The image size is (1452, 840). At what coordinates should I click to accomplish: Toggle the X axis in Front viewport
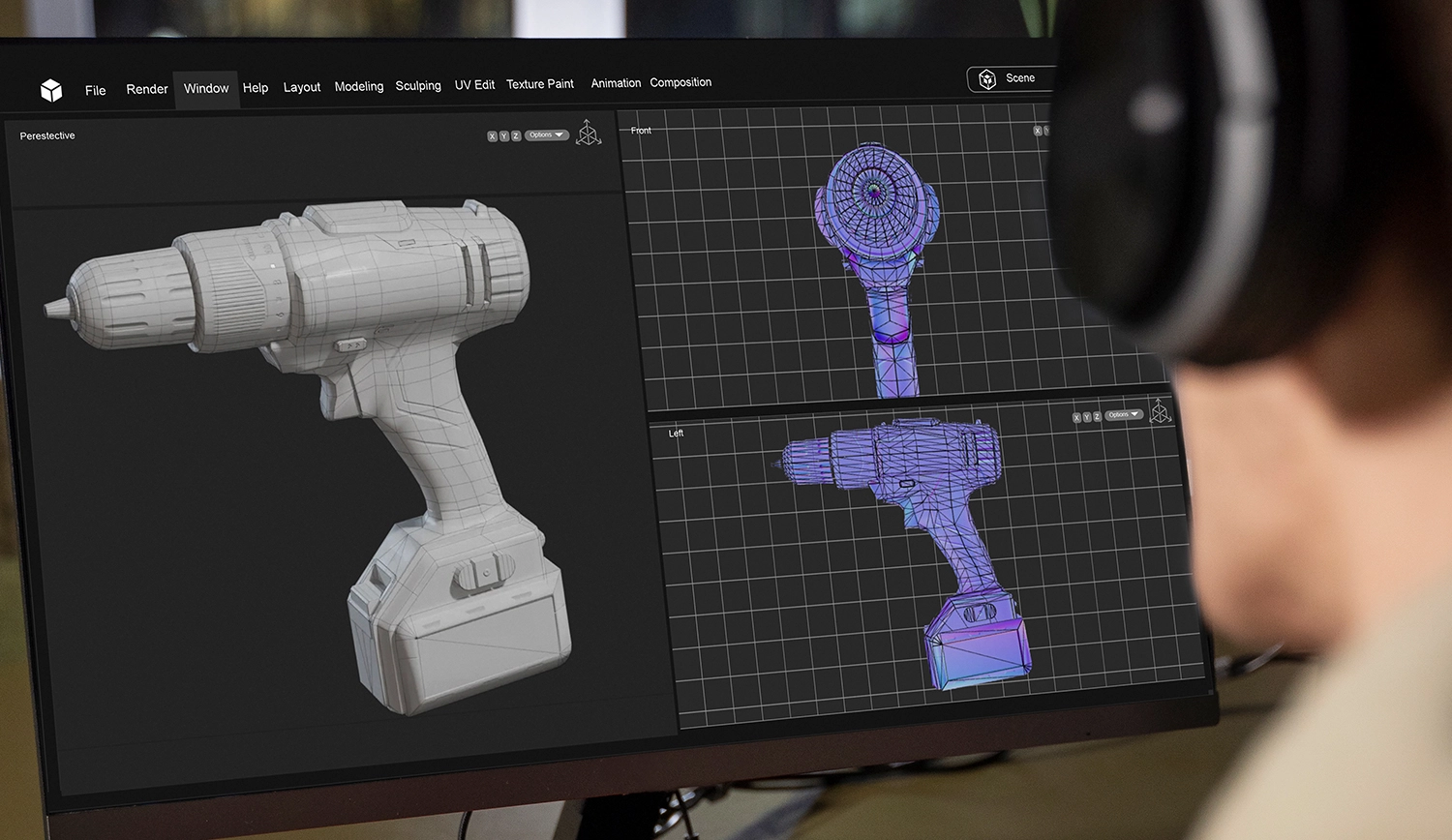pos(1038,131)
